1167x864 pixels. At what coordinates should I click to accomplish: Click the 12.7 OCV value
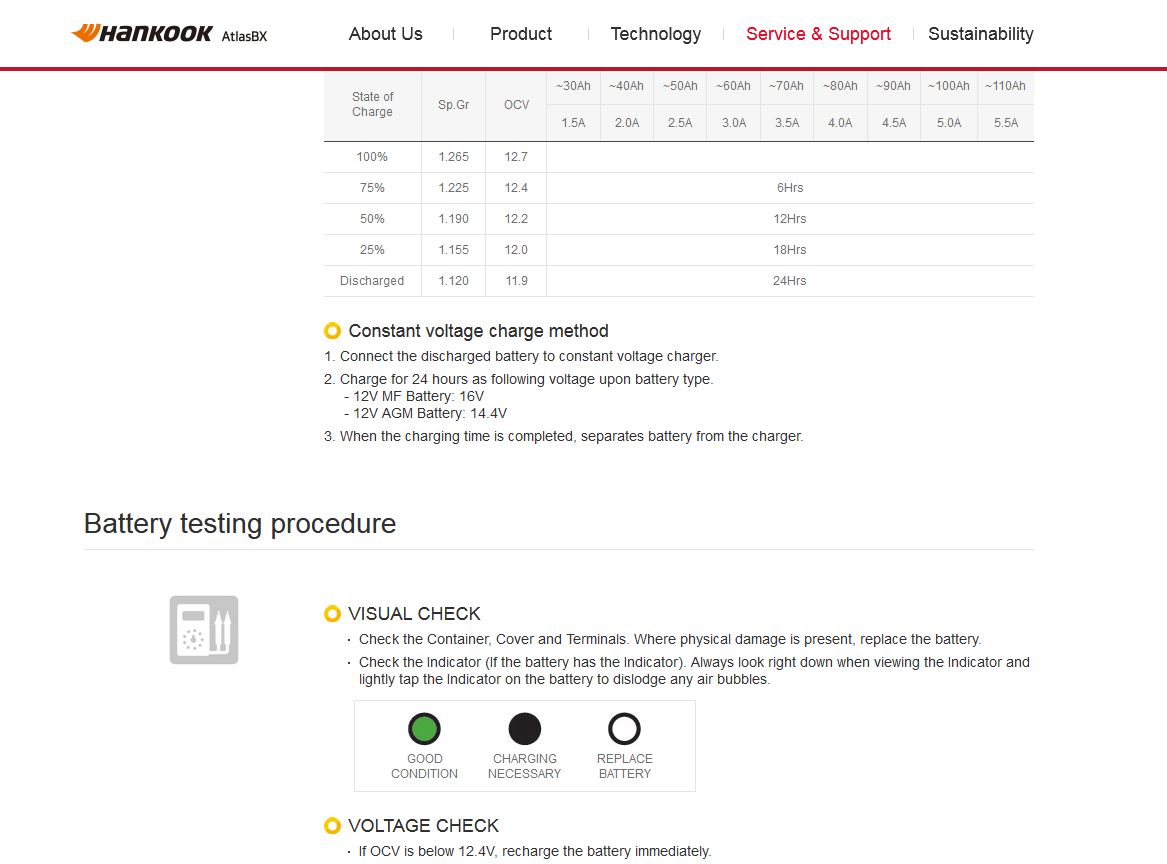click(x=516, y=157)
